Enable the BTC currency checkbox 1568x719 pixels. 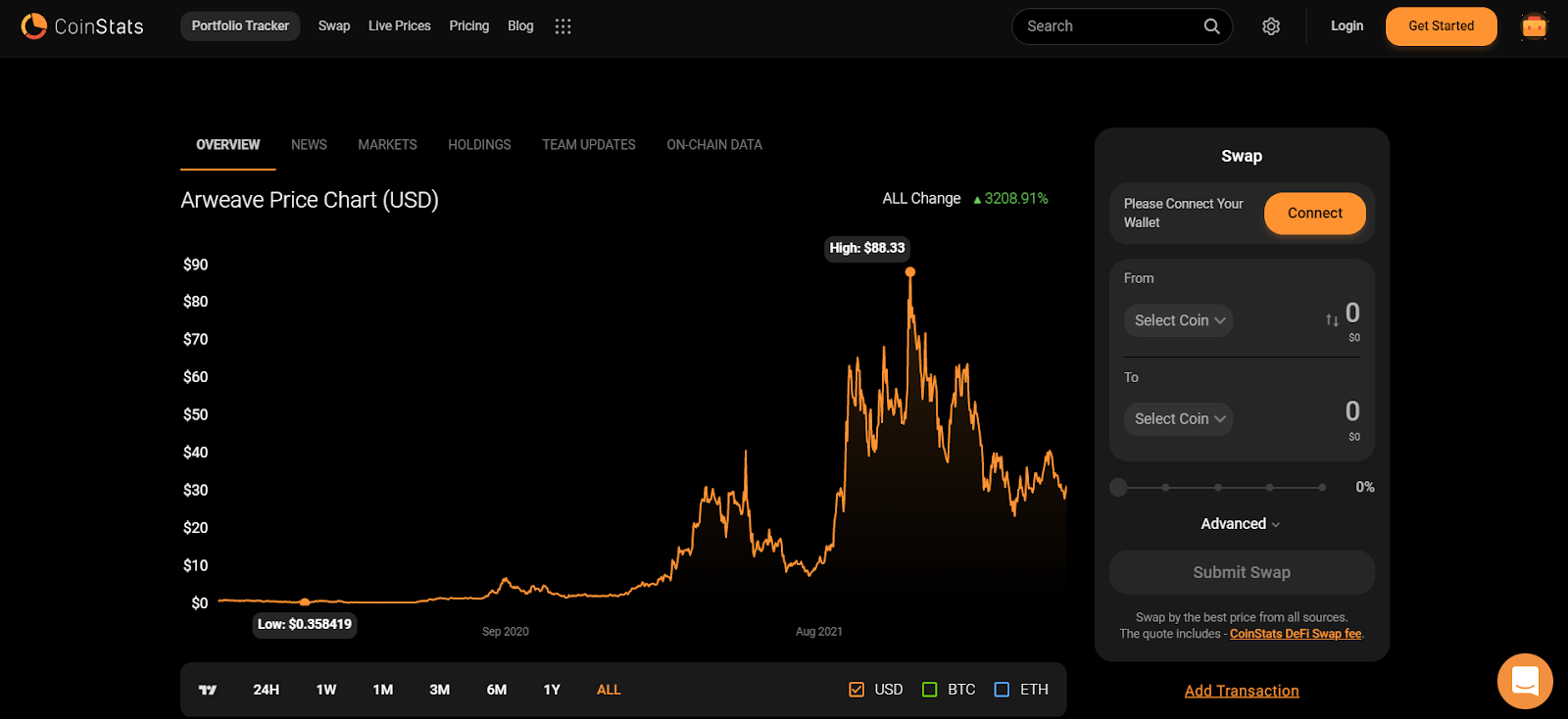click(930, 690)
